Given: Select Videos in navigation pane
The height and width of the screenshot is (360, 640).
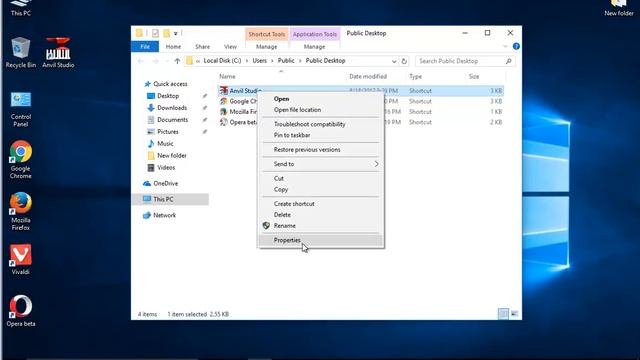Looking at the screenshot, I should pos(166,168).
